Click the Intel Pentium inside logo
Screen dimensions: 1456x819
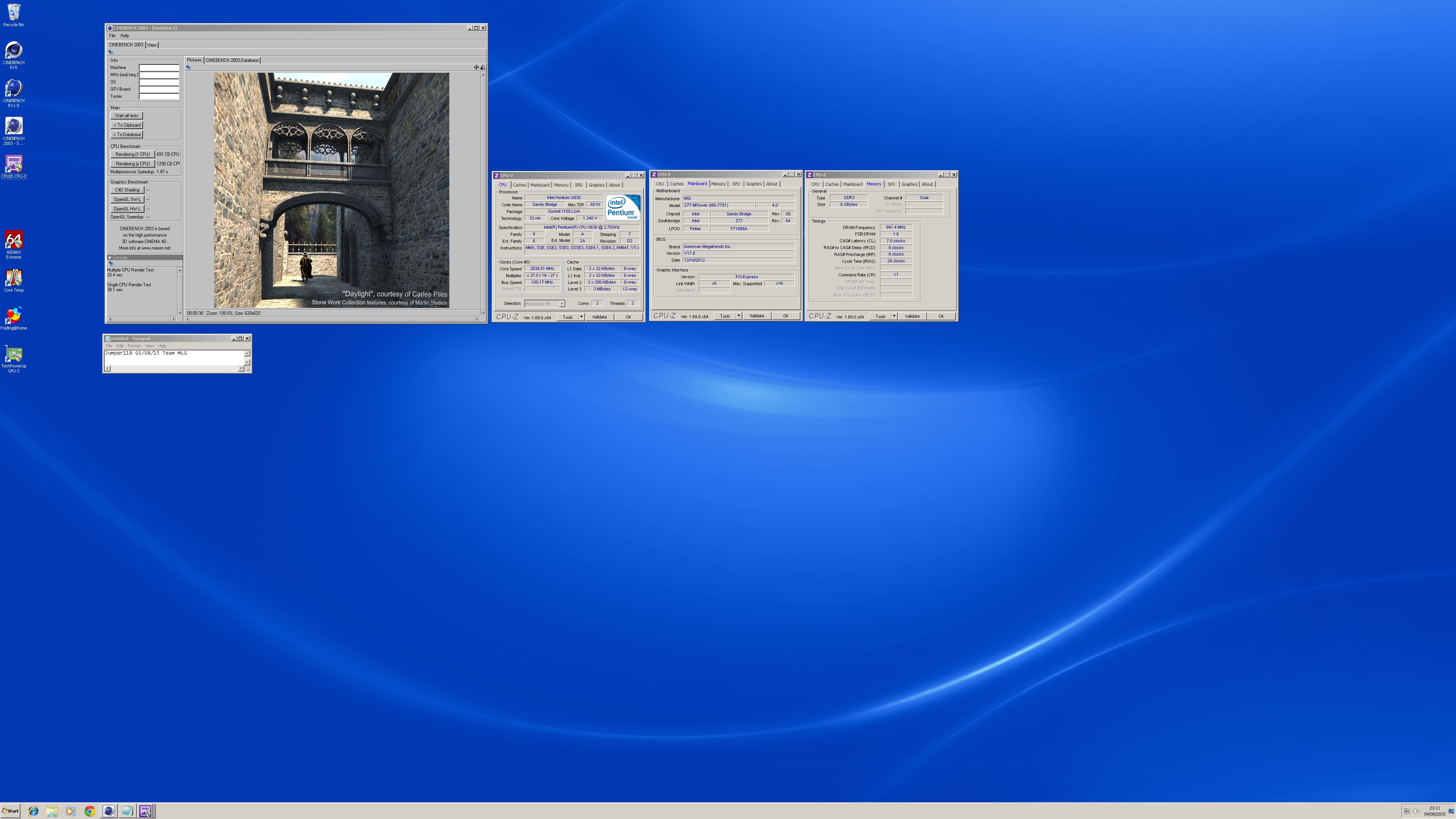click(x=623, y=208)
